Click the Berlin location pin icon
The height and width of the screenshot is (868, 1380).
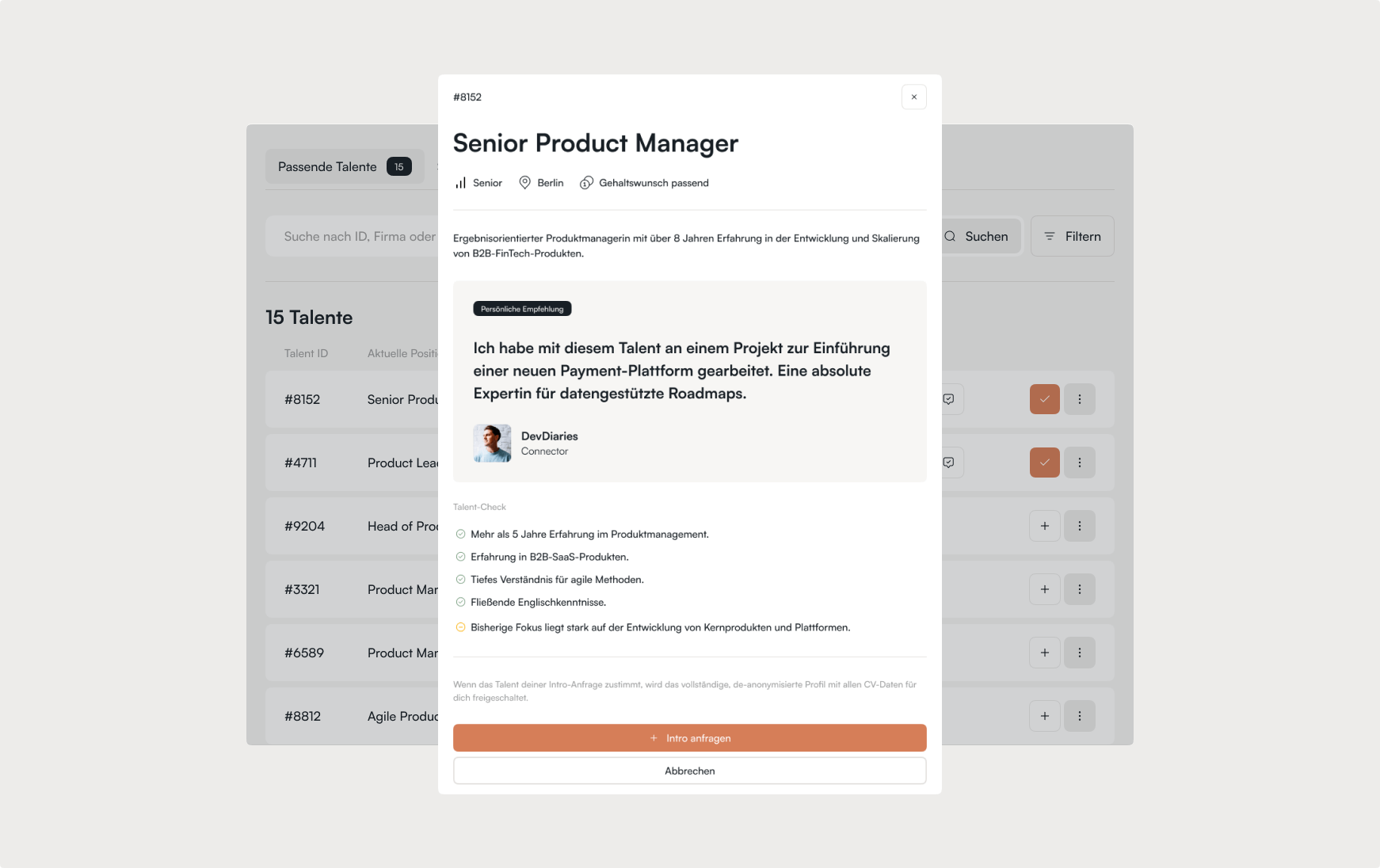[x=524, y=183]
